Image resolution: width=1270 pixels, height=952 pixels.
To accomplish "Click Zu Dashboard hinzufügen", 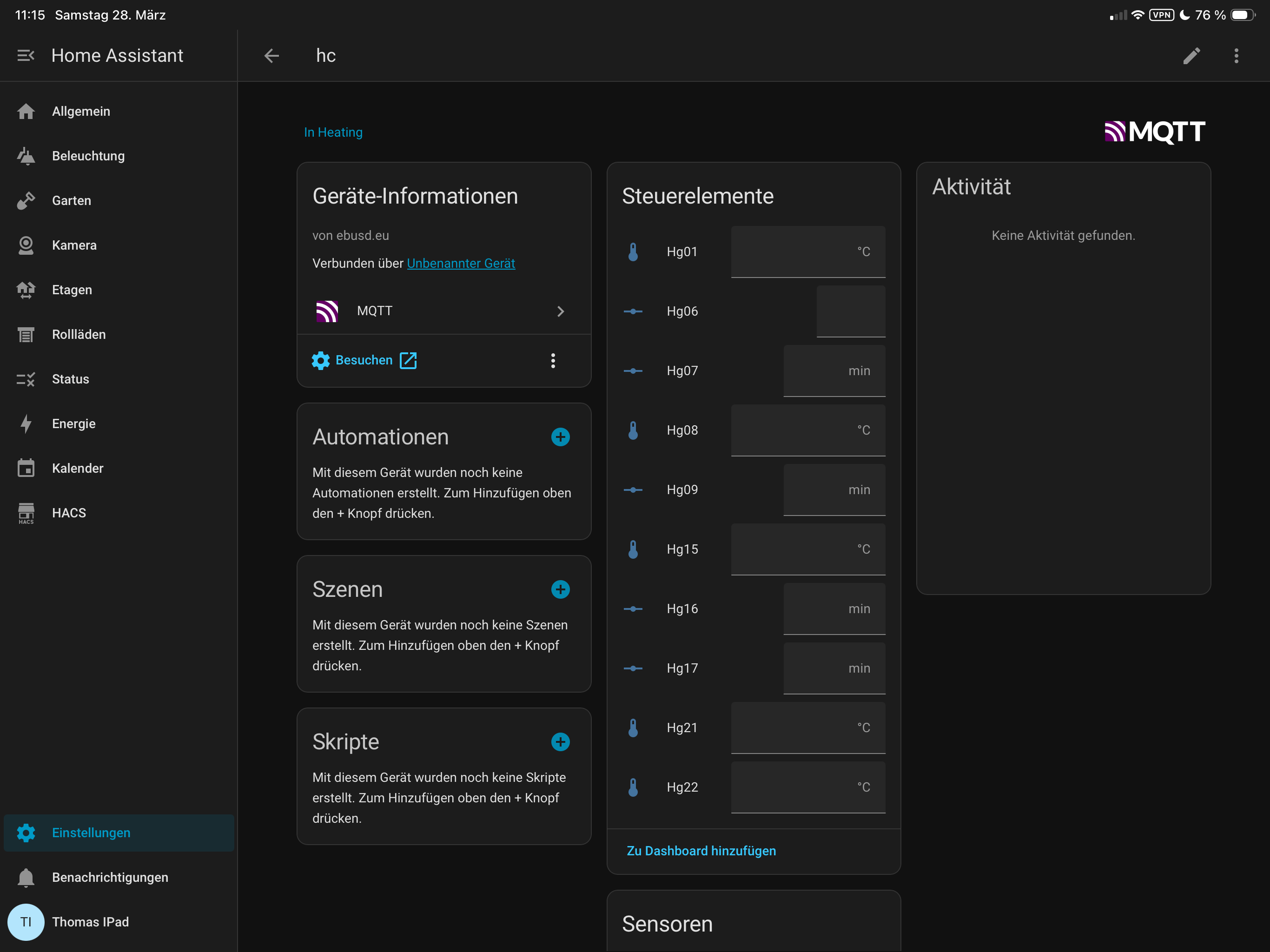I will [x=701, y=850].
